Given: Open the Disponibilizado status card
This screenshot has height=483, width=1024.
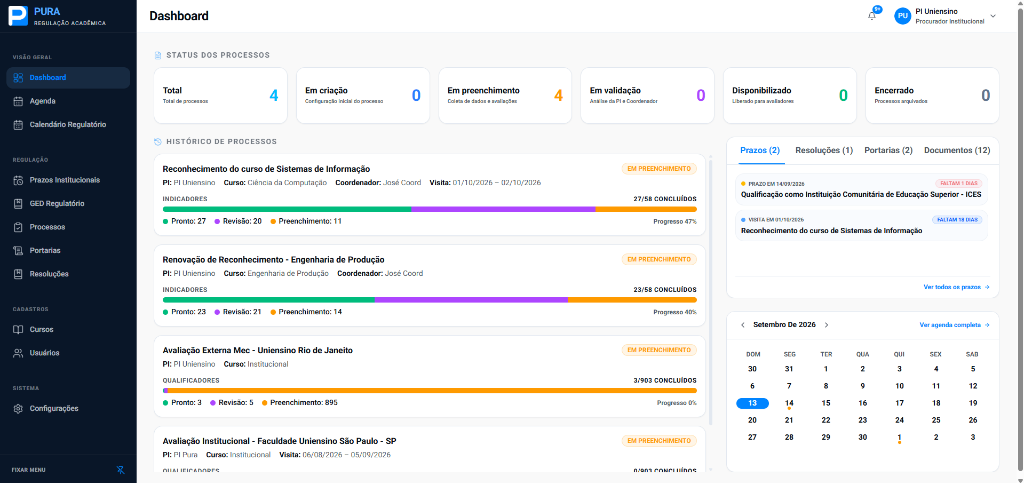Looking at the screenshot, I should pos(790,95).
